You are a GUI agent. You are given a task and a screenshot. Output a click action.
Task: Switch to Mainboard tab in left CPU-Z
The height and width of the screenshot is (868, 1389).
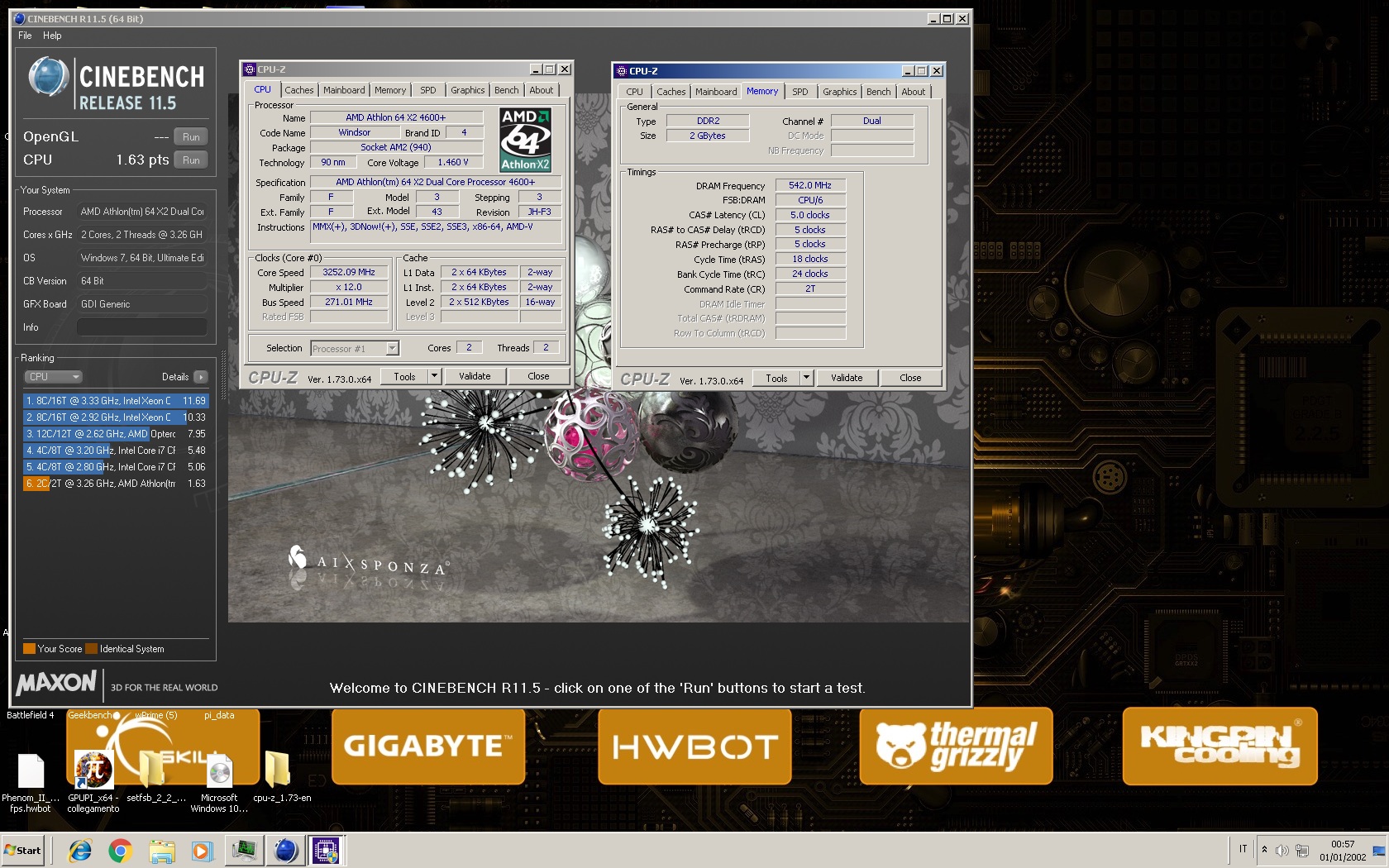344,90
